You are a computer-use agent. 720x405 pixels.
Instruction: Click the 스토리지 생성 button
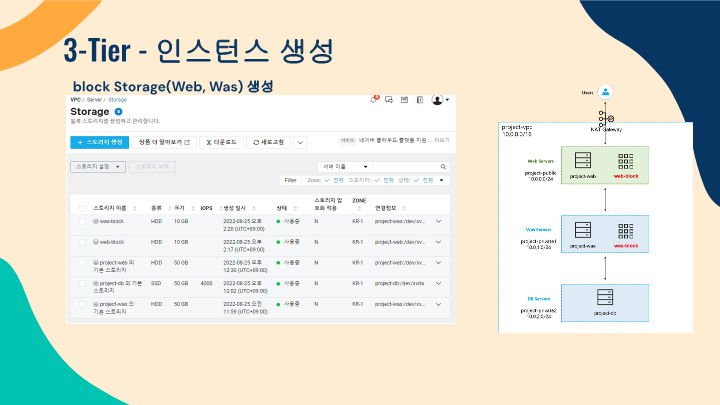[x=100, y=142]
